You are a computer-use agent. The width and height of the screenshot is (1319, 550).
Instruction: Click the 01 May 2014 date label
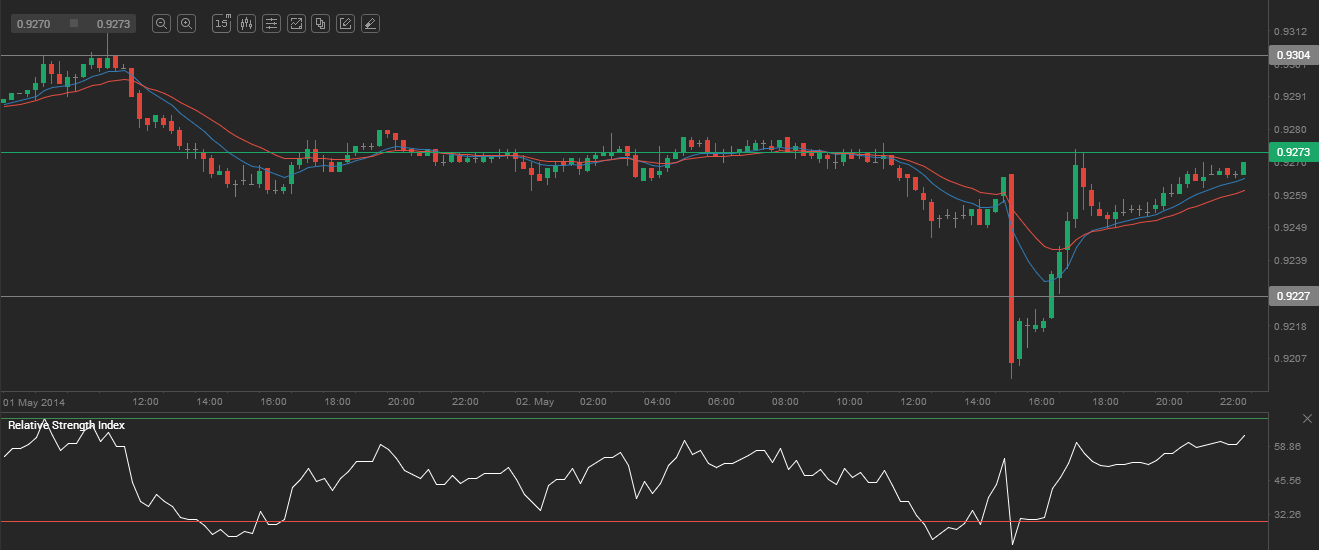tap(34, 401)
